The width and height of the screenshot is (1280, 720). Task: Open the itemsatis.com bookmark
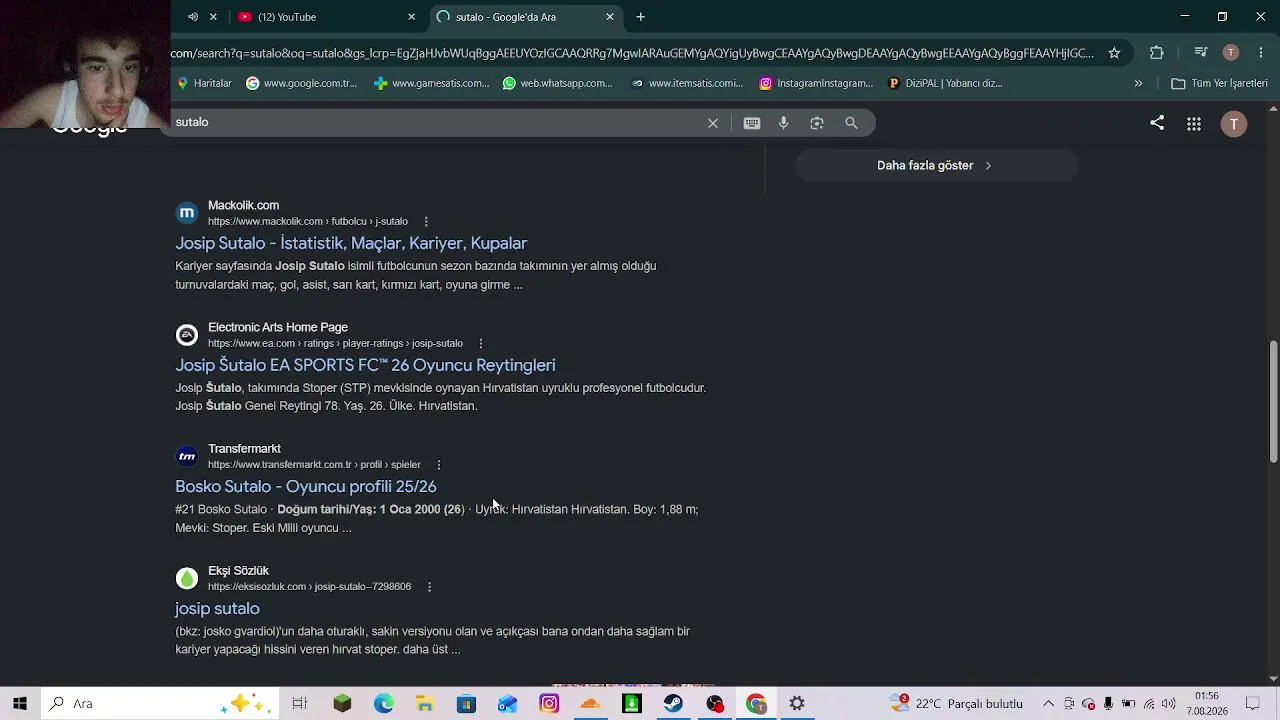click(687, 83)
